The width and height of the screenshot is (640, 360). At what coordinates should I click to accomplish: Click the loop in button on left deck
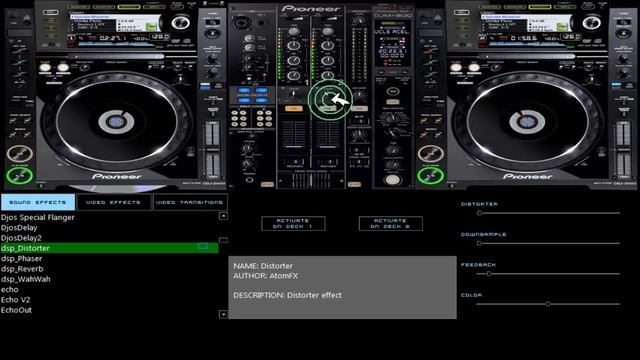pyautogui.click(x=45, y=68)
